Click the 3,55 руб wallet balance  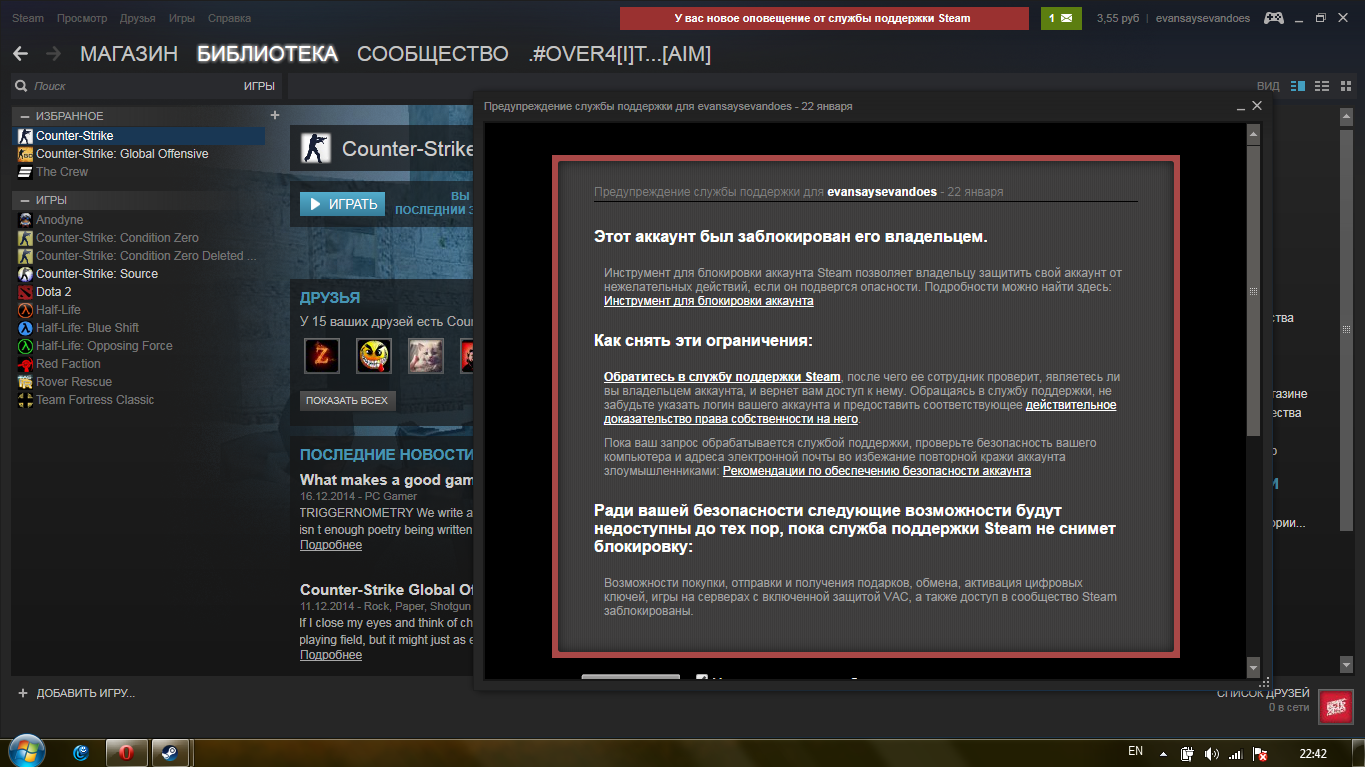(1119, 18)
